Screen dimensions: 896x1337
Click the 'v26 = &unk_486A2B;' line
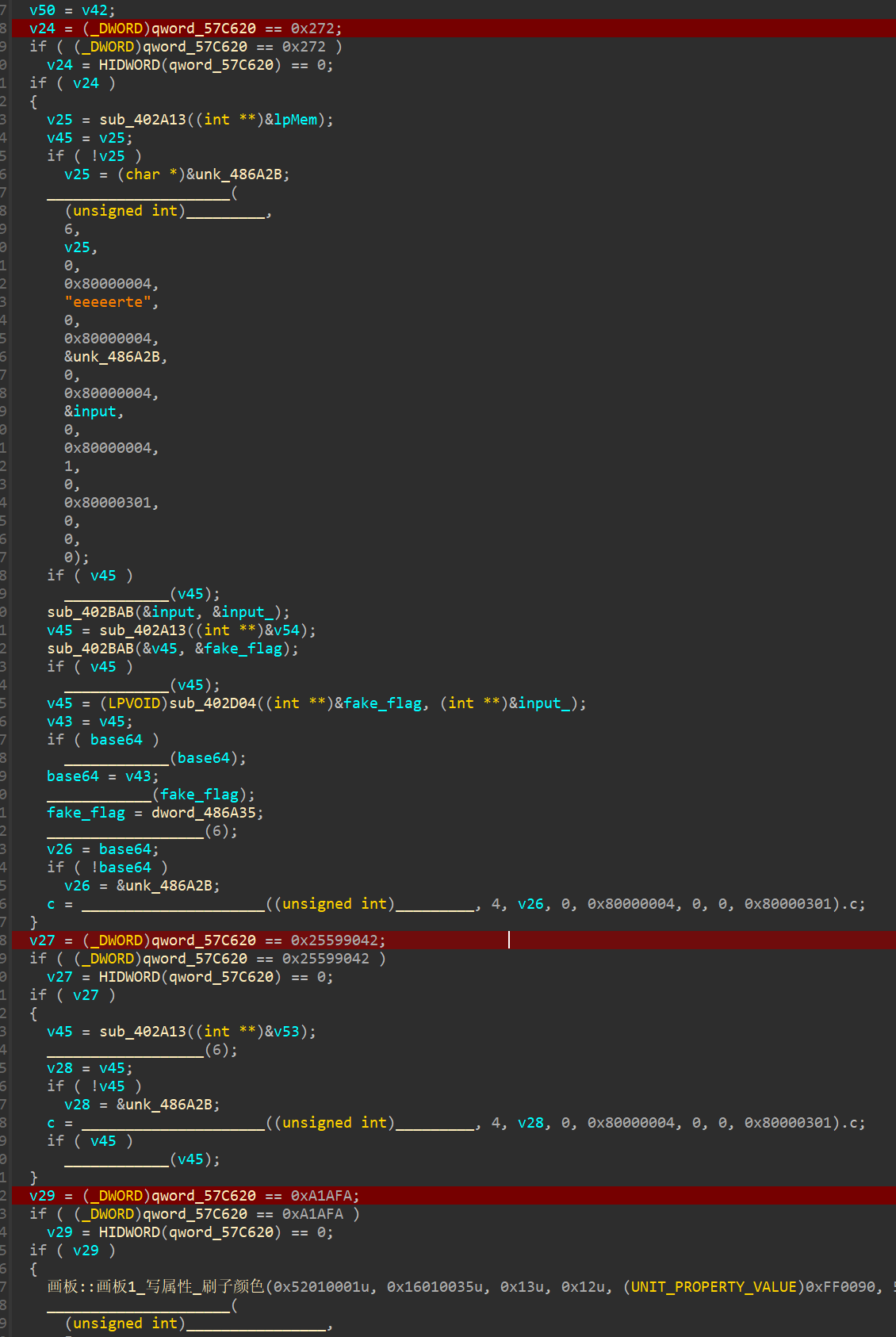coord(142,886)
